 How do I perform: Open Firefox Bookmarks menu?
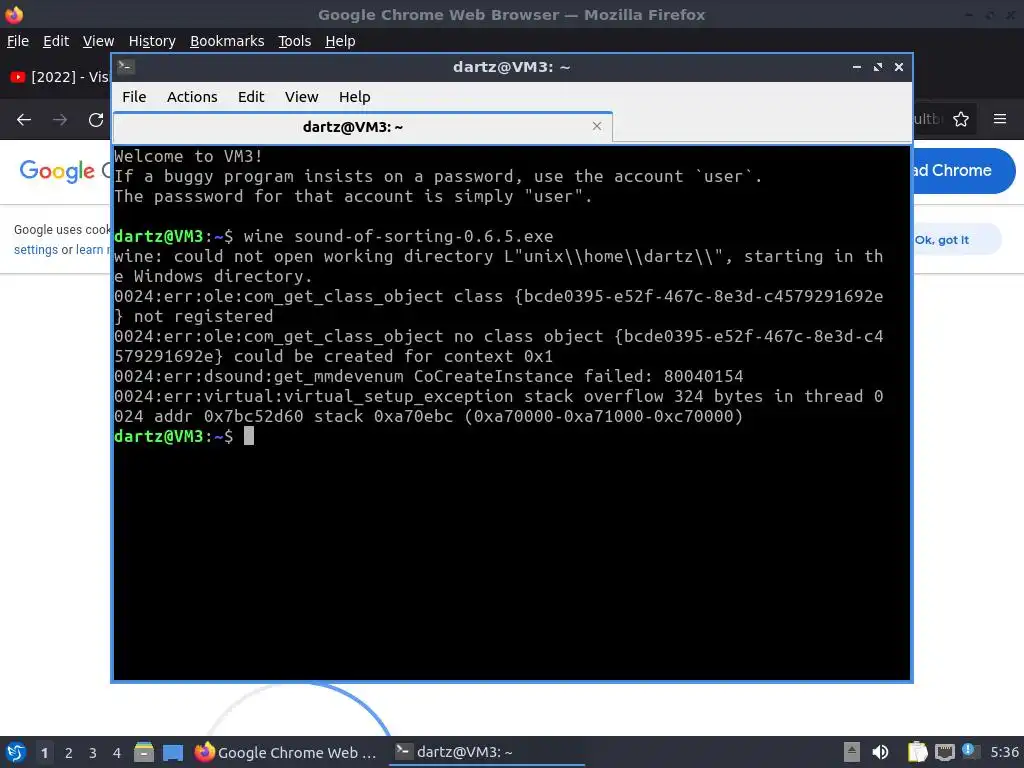click(x=227, y=41)
